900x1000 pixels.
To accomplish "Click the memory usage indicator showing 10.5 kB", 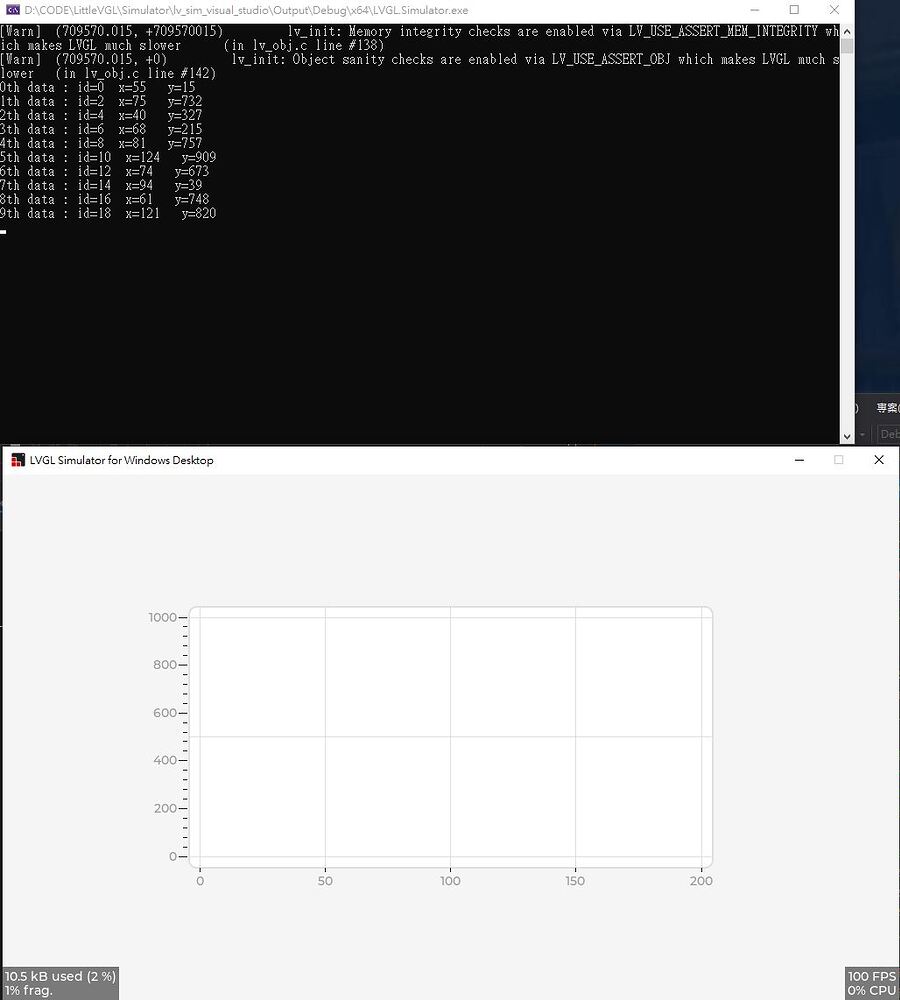I will click(x=57, y=977).
